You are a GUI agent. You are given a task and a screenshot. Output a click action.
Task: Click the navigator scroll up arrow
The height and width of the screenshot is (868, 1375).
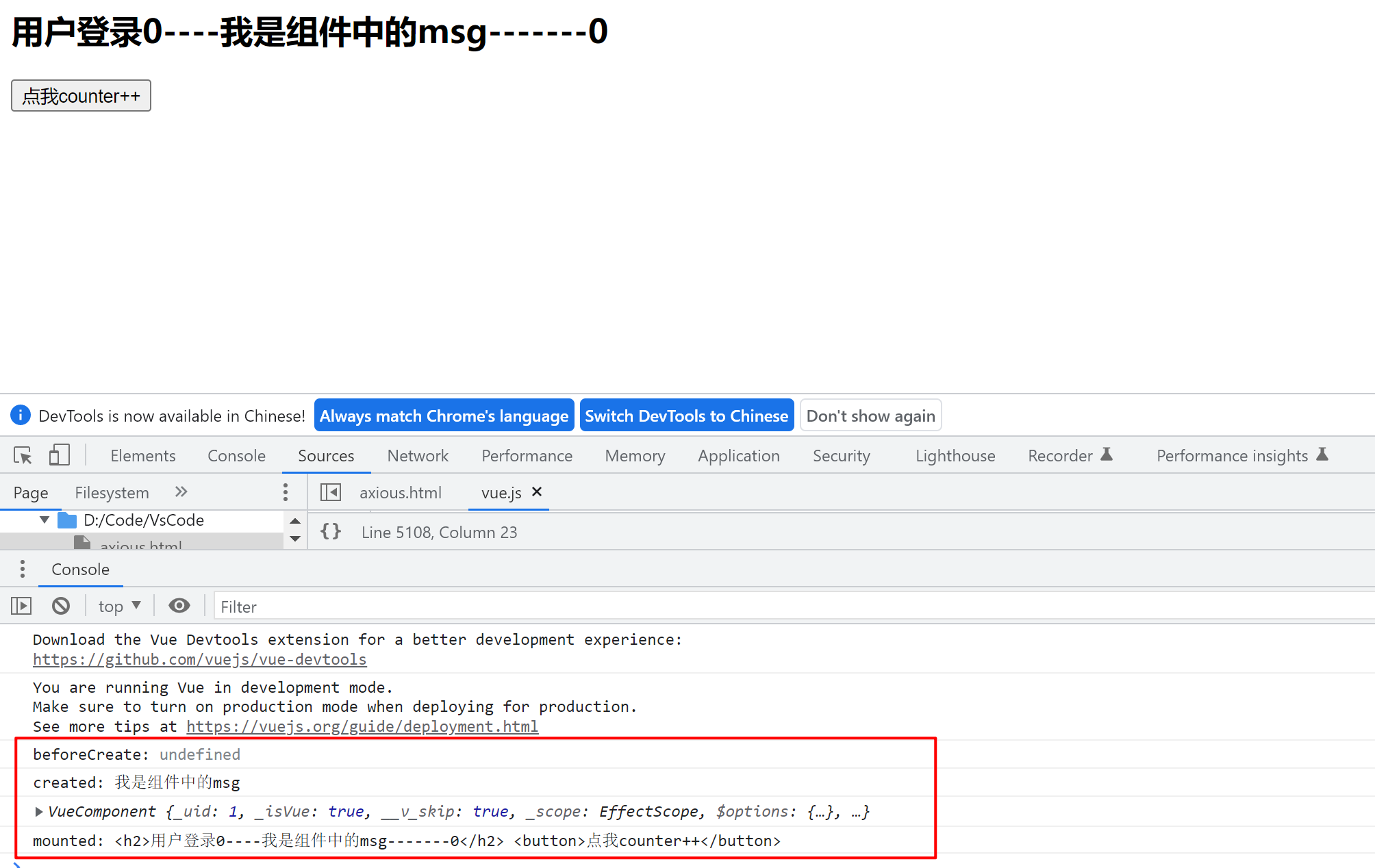coord(295,521)
